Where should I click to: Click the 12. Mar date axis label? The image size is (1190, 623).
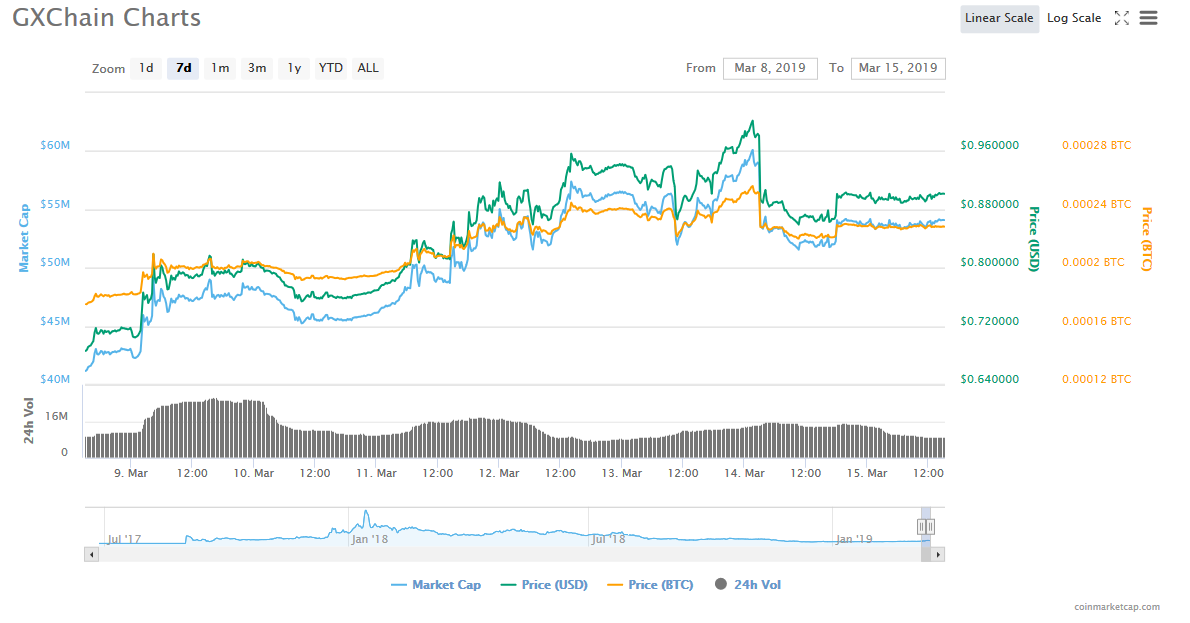click(x=499, y=473)
